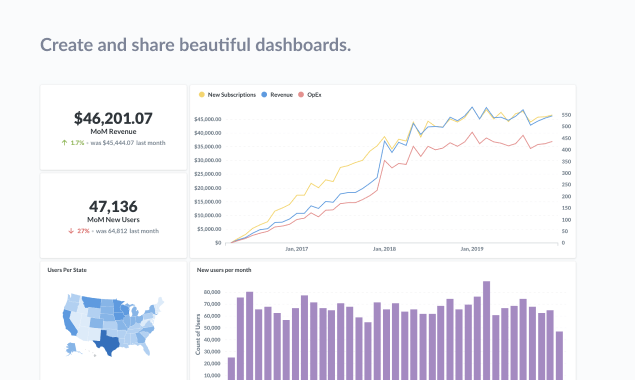
Task: Click the 50,000 y-axis label
Action: [x=212, y=328]
